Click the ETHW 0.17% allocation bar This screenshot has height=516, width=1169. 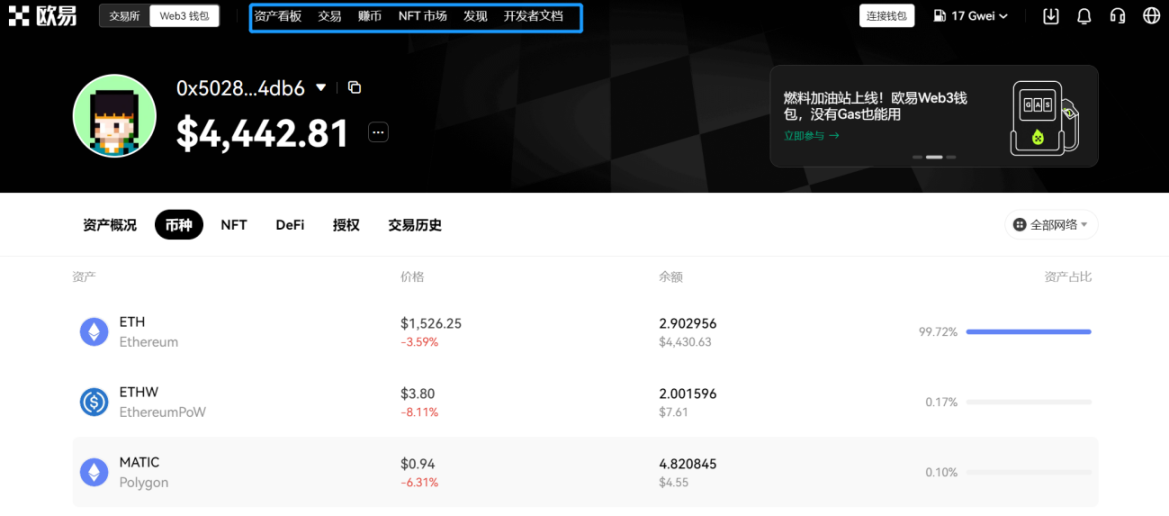coord(1029,402)
